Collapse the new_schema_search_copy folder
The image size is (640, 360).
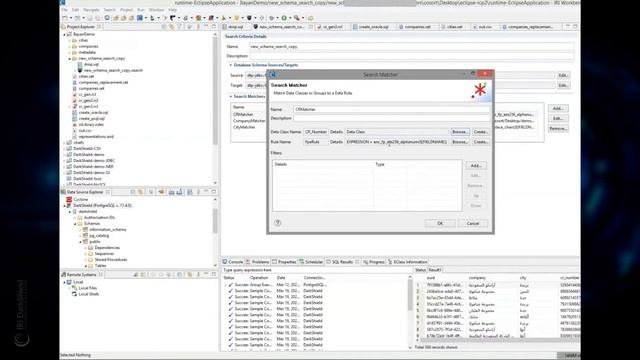pos(70,58)
